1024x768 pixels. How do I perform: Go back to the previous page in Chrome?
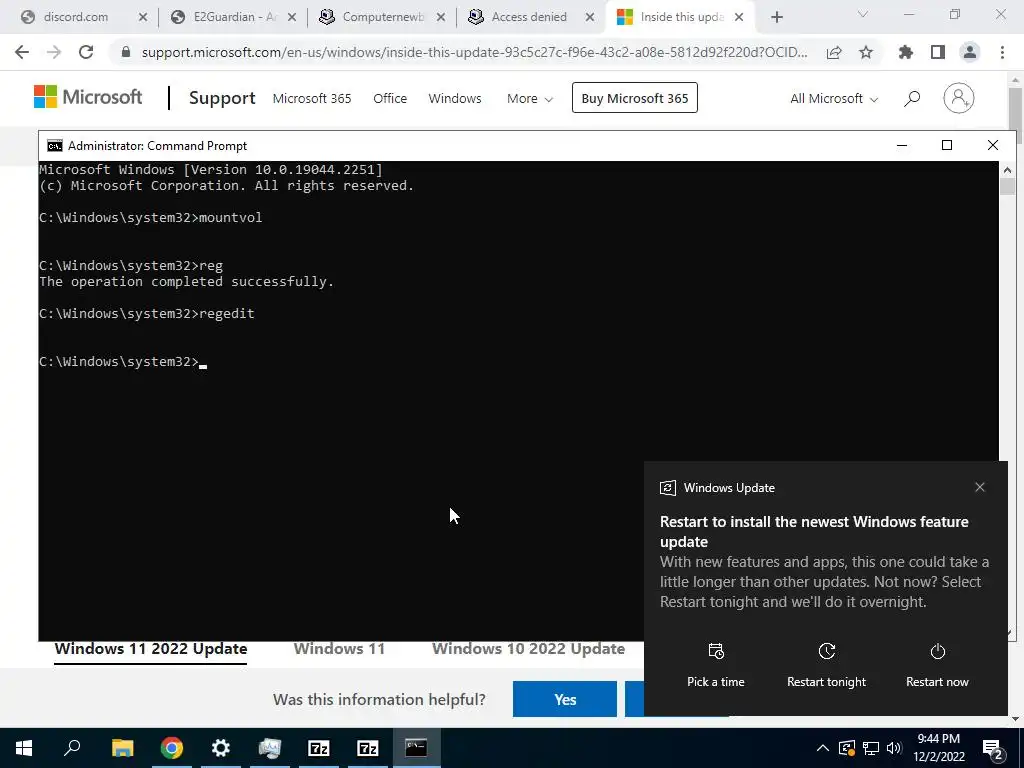point(22,52)
